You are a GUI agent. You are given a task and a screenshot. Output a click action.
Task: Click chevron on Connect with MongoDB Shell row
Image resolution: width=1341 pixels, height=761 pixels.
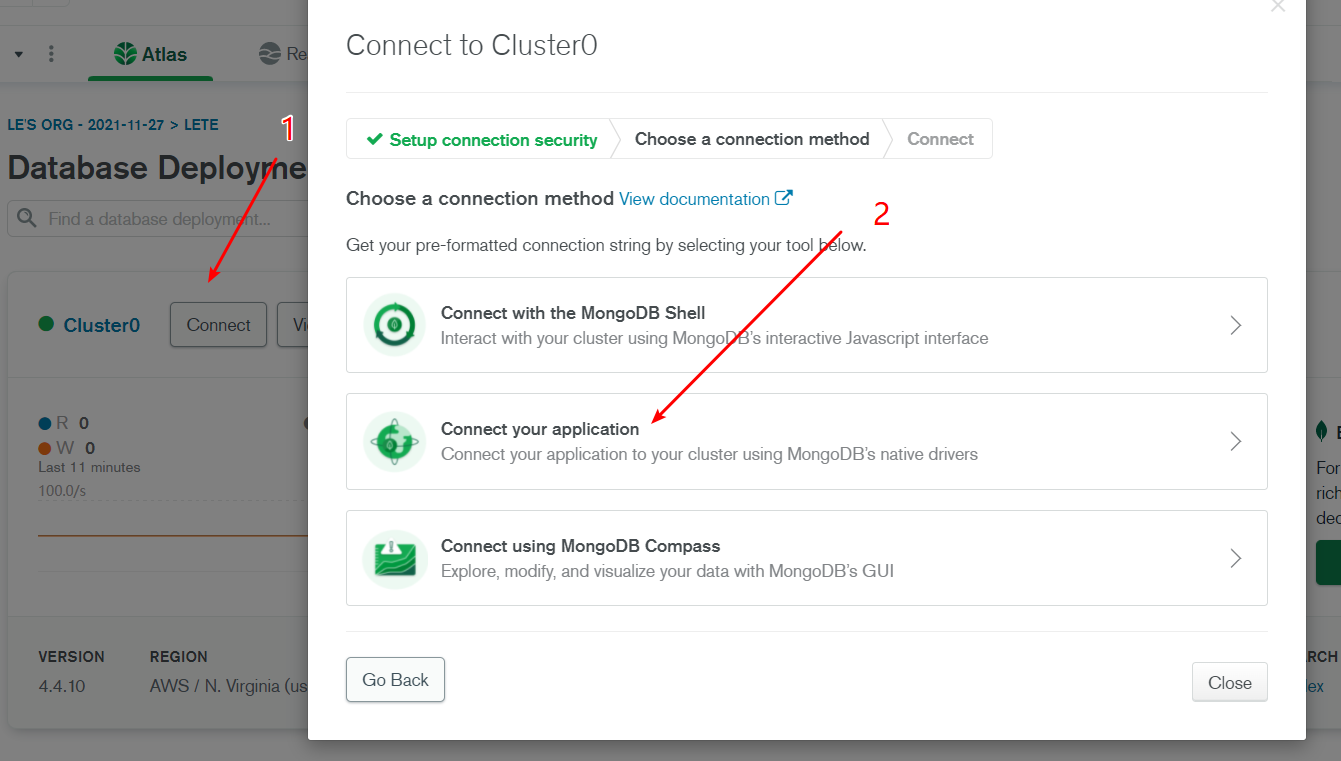tap(1236, 325)
